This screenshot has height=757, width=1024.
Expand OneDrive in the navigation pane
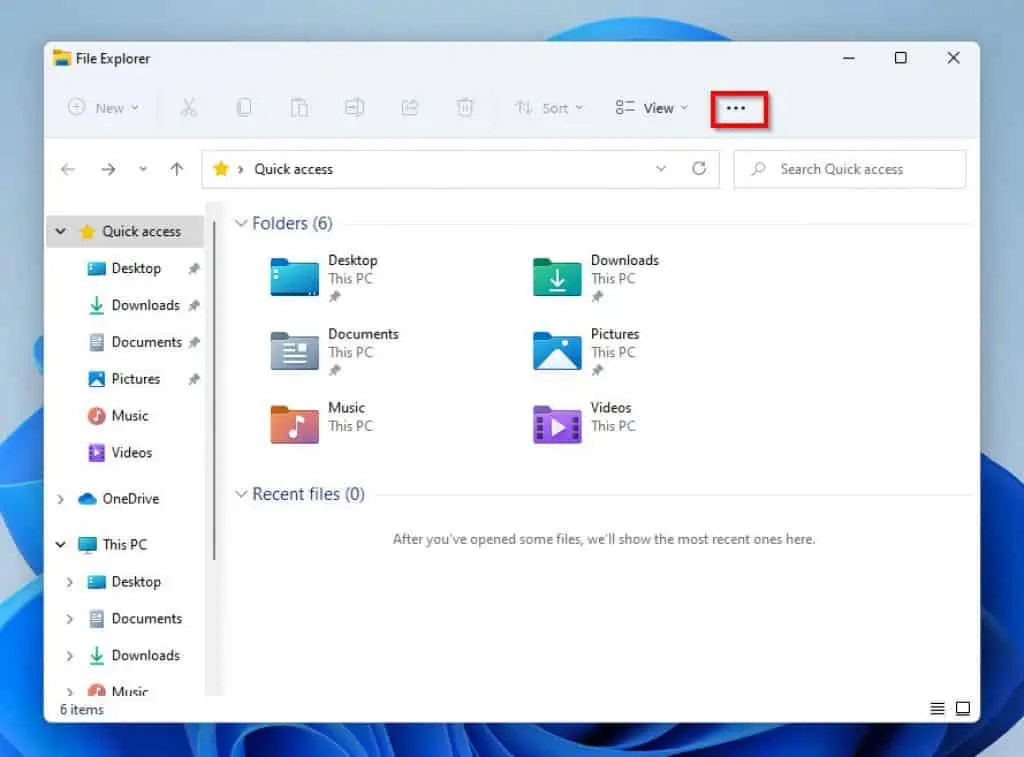coord(59,498)
